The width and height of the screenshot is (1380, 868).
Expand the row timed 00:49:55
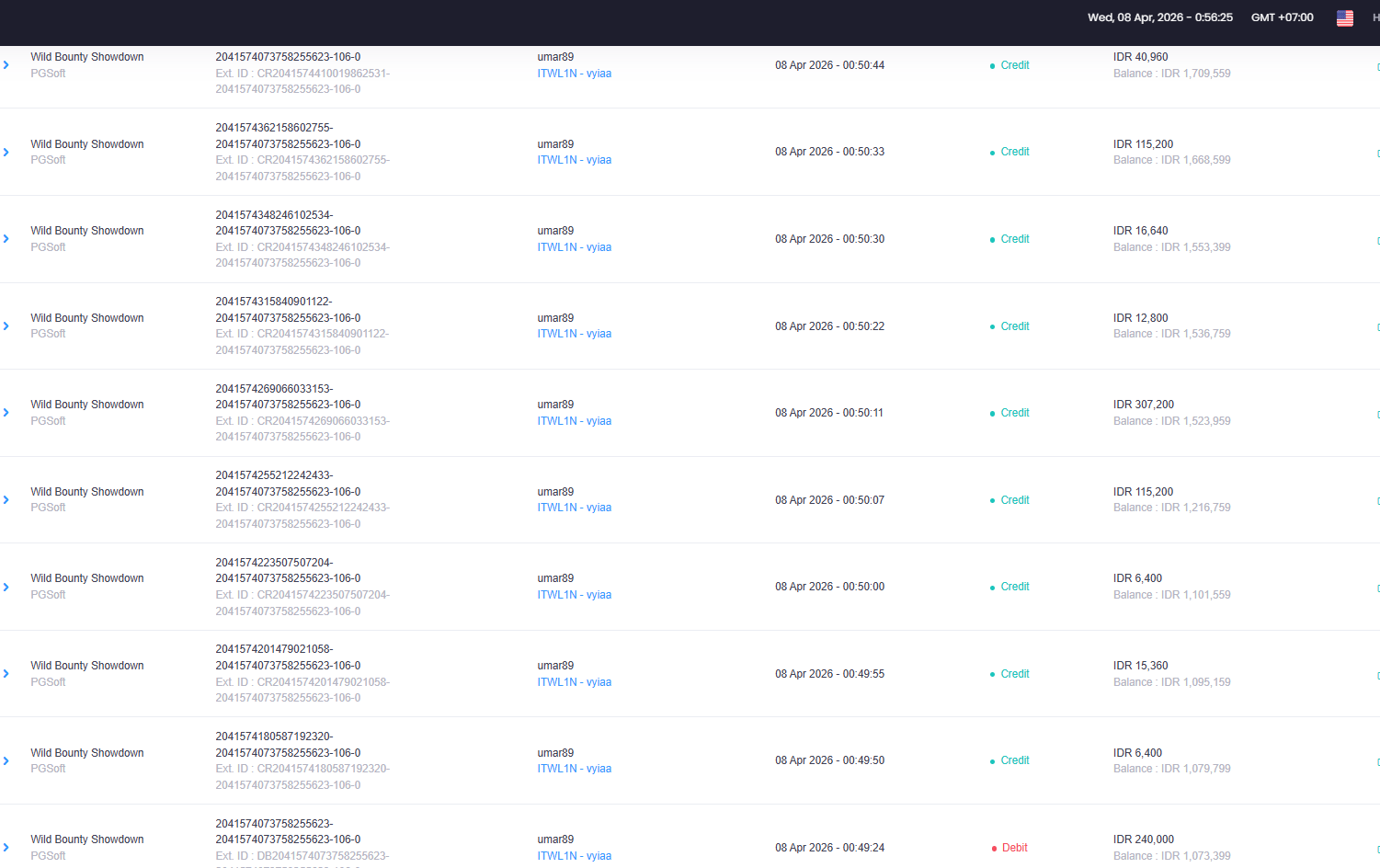6,674
